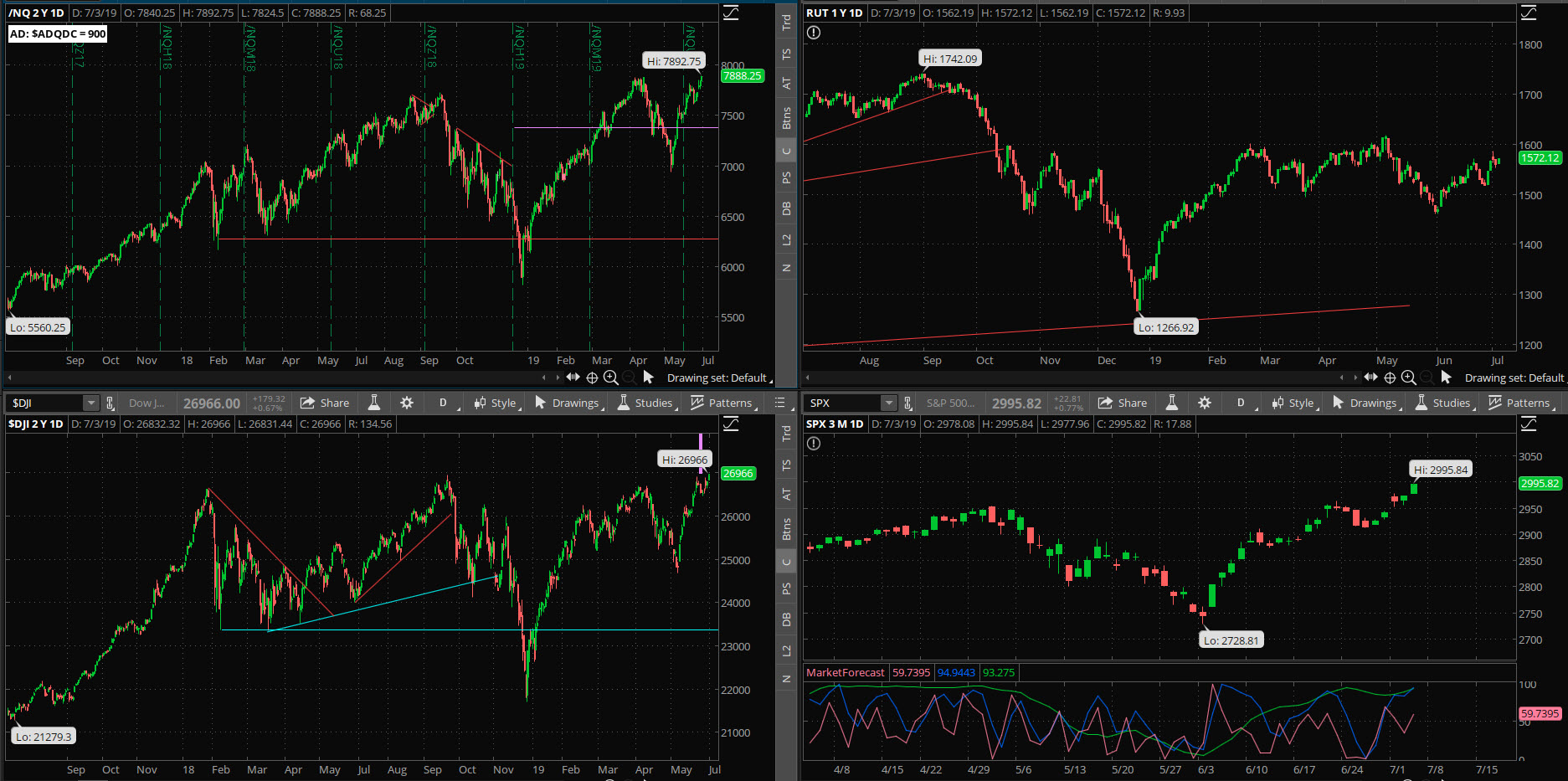The width and height of the screenshot is (1568, 781).
Task: Click chart mode icon at $DJI chart corner
Action: pos(731,424)
